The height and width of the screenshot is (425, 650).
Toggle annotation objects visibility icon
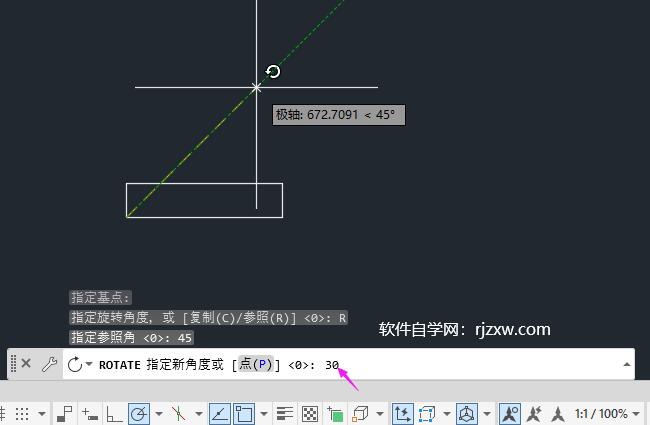point(510,413)
